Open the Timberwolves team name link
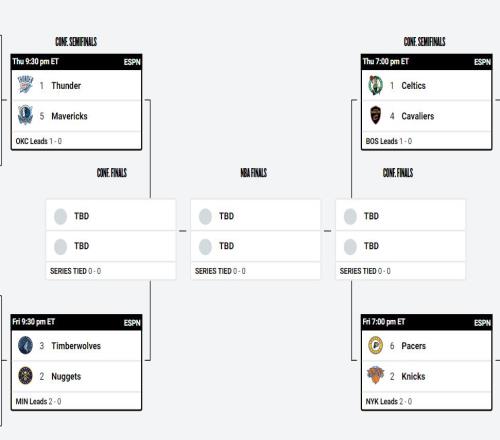This screenshot has height=440, width=500. pos(76,346)
